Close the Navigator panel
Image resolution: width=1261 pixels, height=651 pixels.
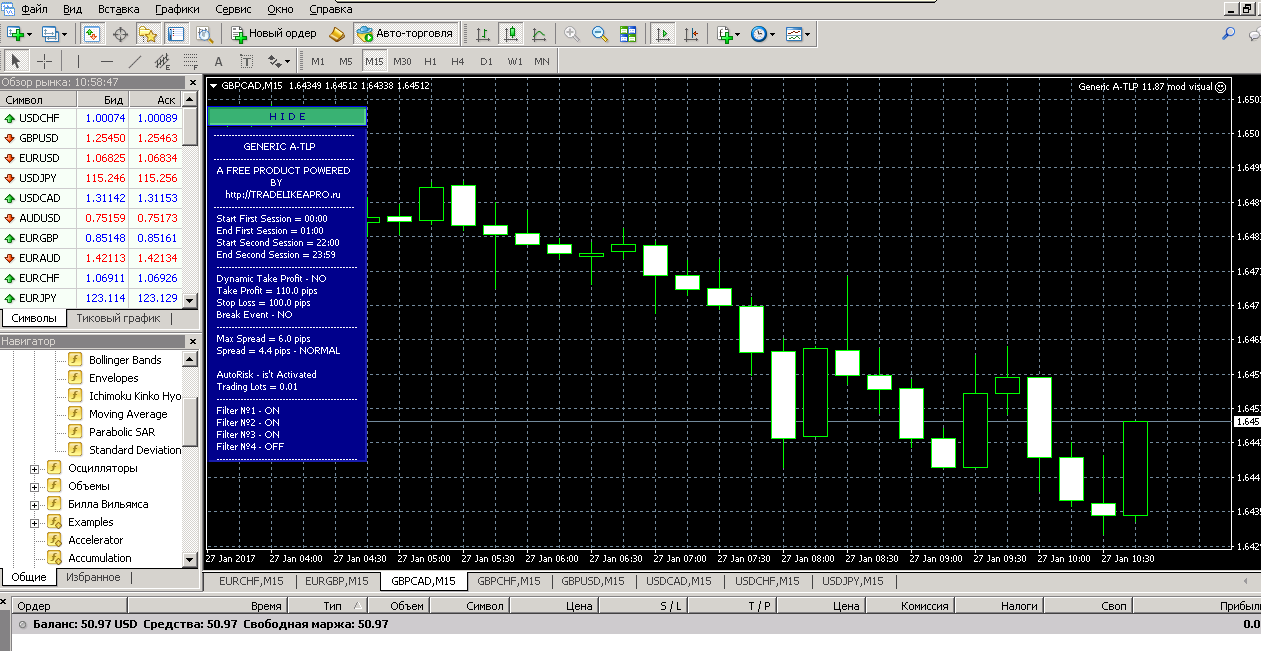[x=191, y=341]
